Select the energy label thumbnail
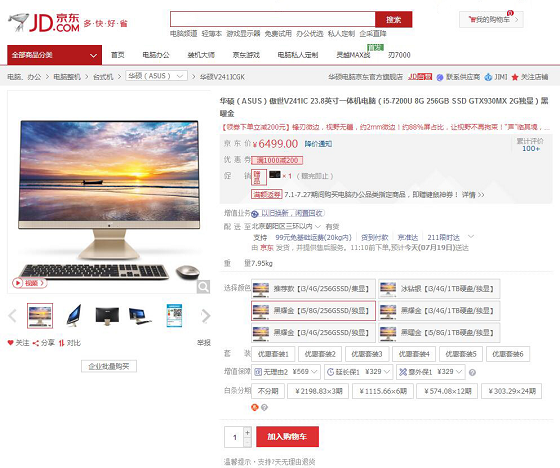 174,316
